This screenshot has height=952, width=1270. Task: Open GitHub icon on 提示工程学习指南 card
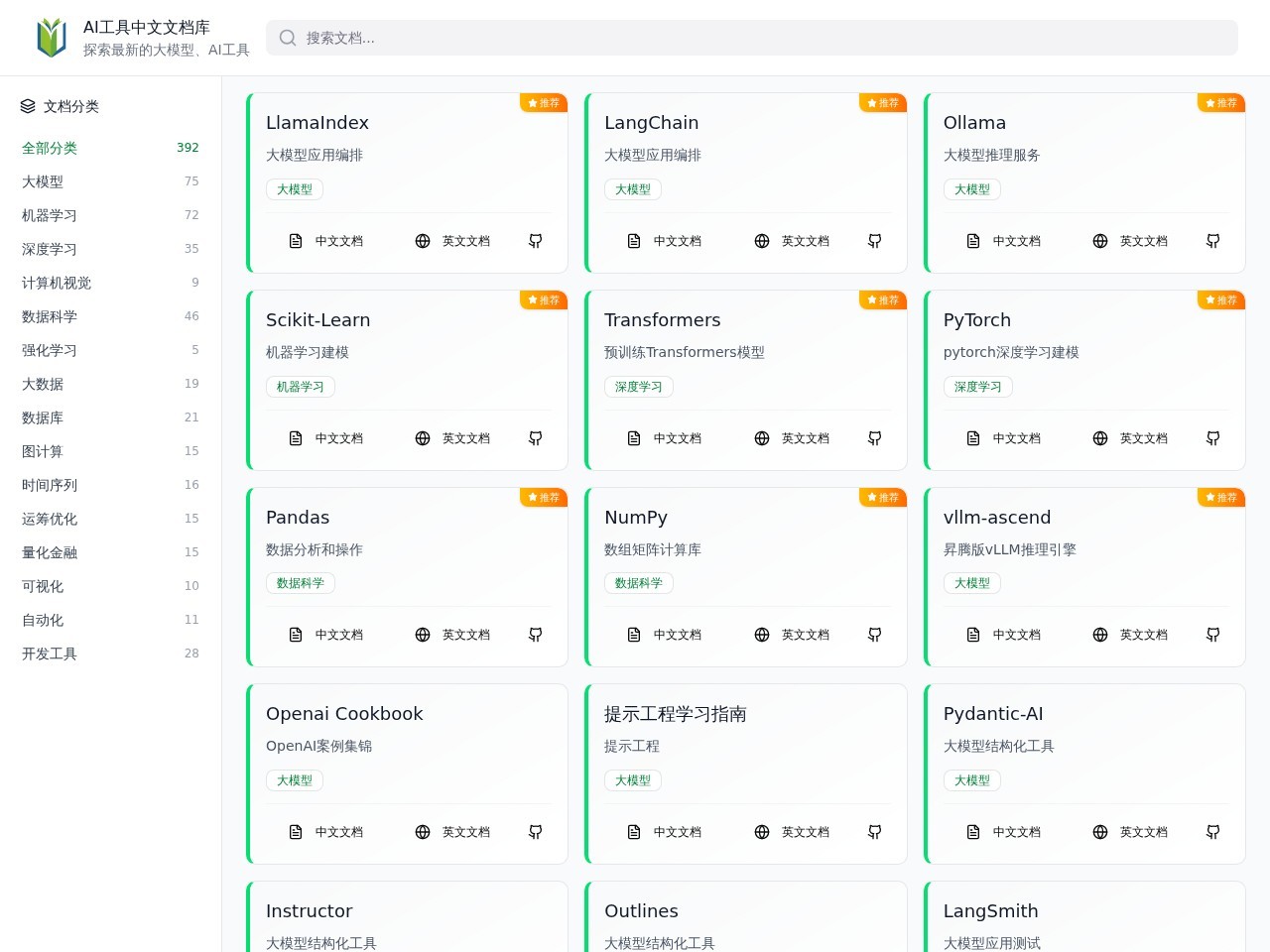tap(874, 832)
